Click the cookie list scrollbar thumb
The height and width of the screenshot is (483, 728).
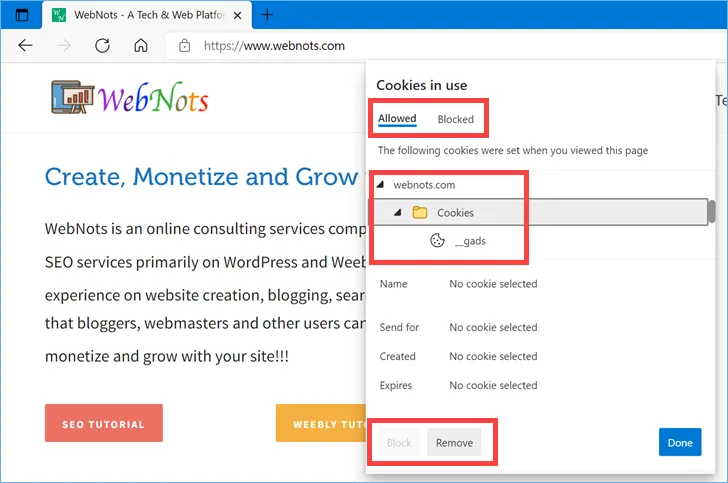point(711,212)
